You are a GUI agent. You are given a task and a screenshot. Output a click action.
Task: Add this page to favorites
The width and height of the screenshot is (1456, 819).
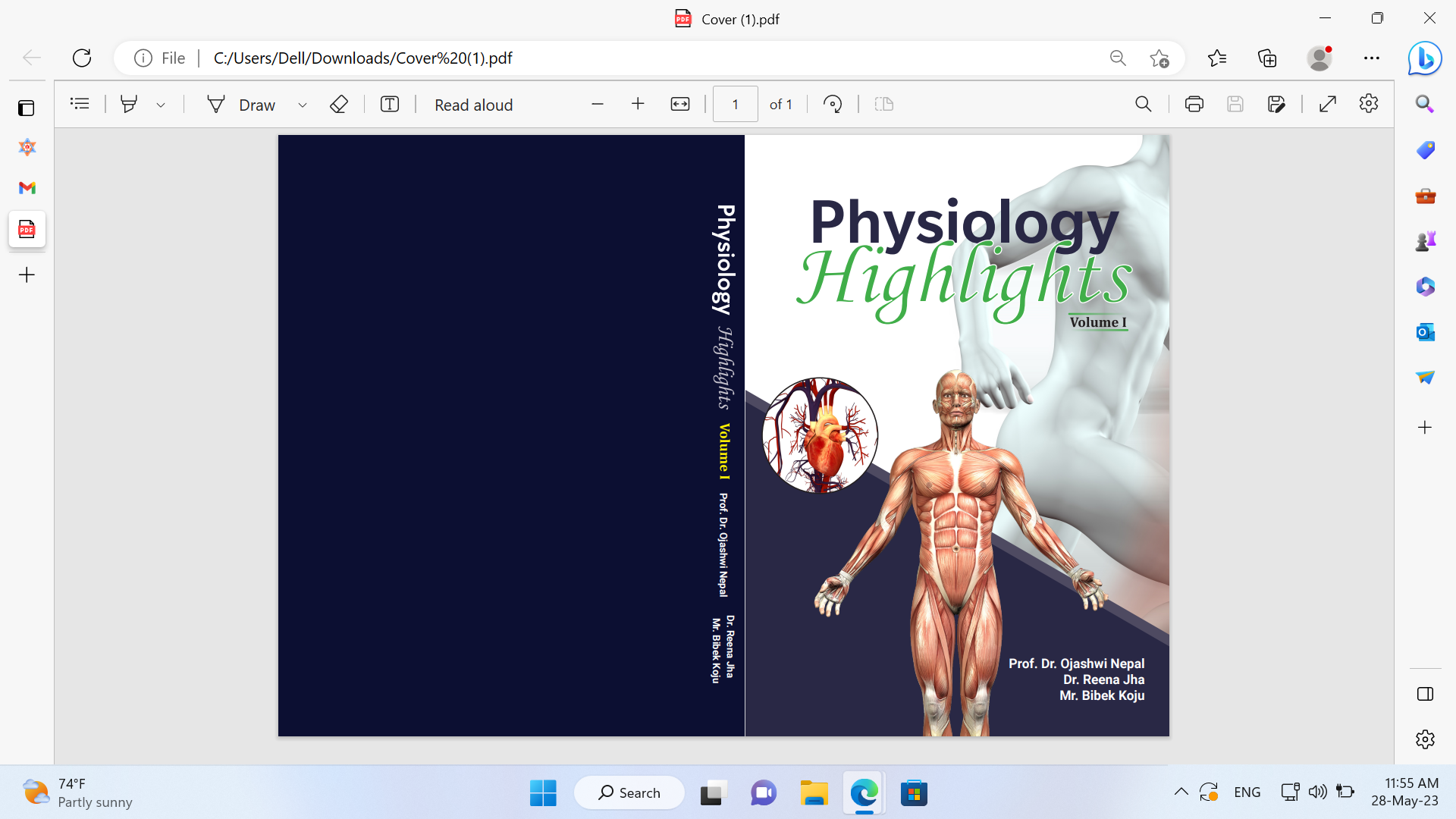coord(1159,58)
